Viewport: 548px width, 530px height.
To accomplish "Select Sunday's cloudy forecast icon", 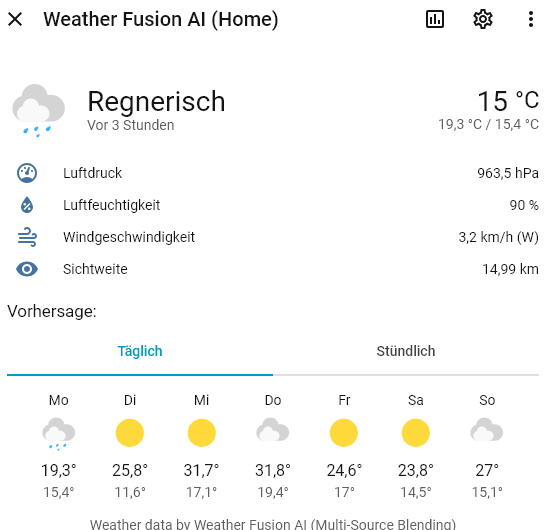I will (487, 429).
